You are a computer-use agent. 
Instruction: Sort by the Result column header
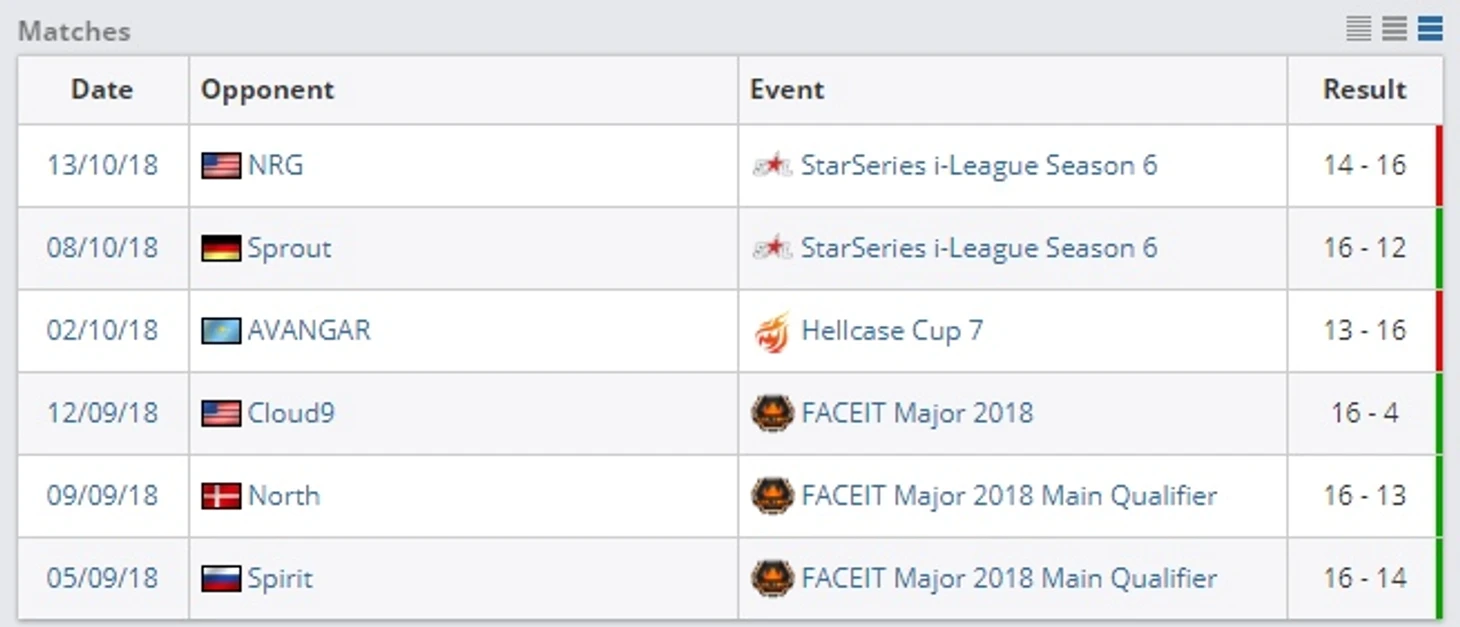click(x=1364, y=90)
